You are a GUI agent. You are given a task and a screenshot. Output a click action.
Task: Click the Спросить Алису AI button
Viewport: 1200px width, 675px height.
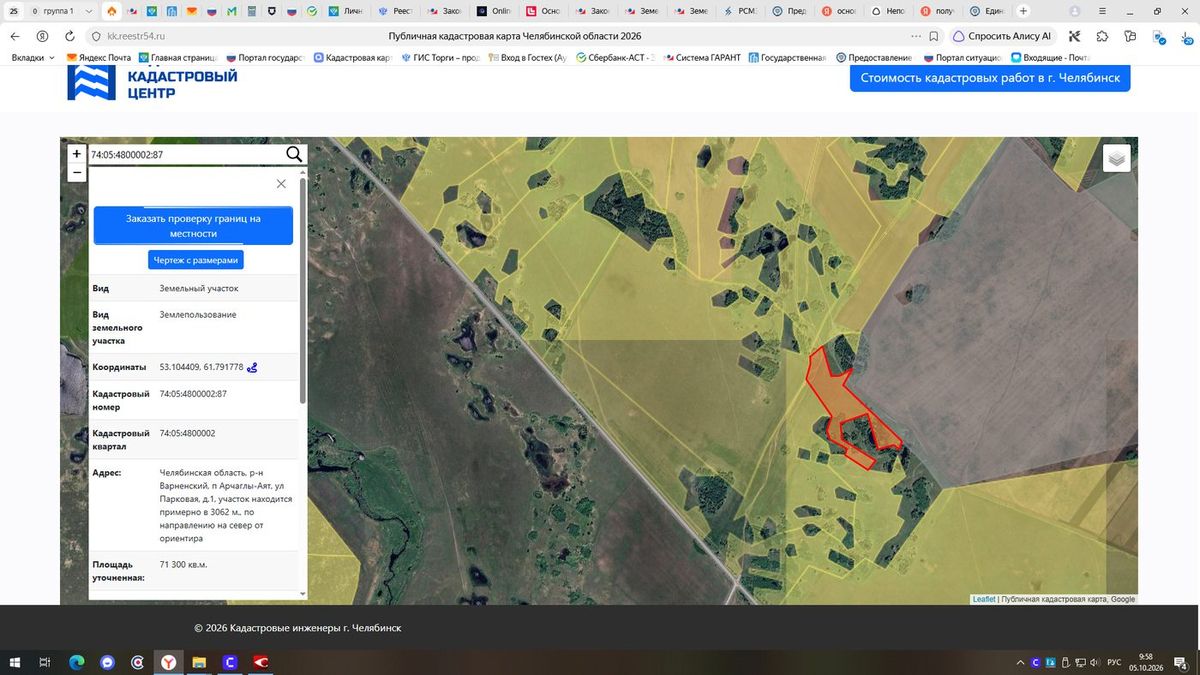click(x=1003, y=36)
